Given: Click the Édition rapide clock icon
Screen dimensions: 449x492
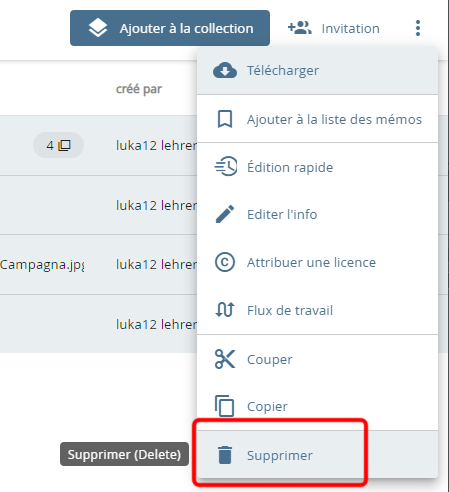Looking at the screenshot, I should (226, 166).
